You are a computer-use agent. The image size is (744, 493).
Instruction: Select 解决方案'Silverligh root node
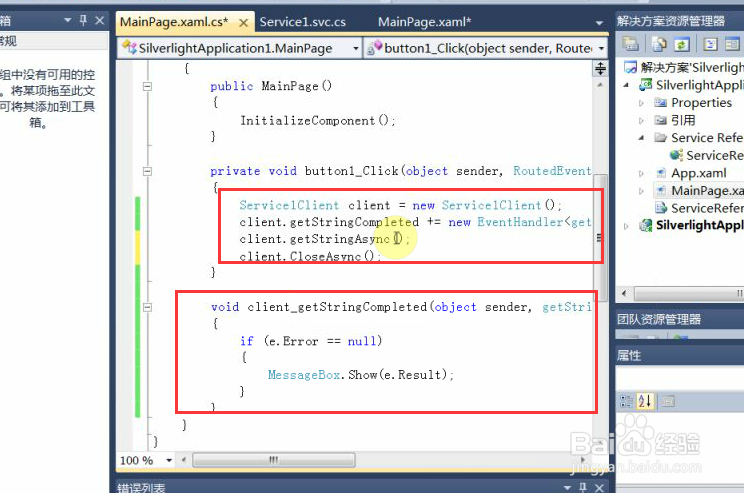(x=692, y=67)
